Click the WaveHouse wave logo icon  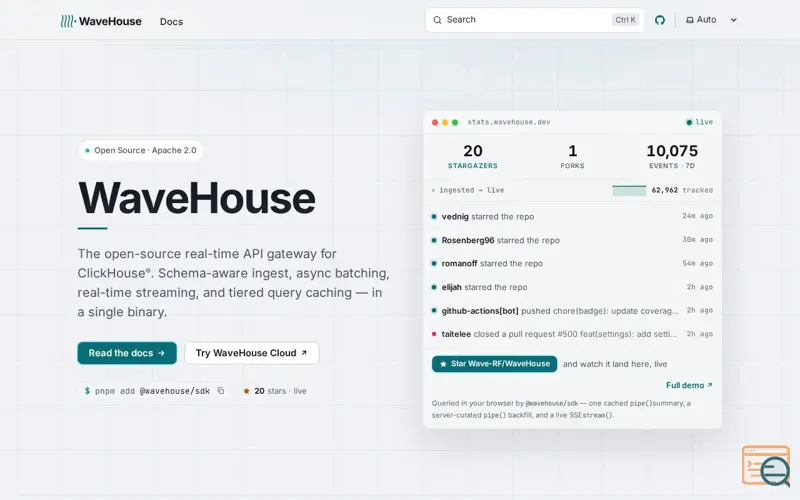pos(68,21)
